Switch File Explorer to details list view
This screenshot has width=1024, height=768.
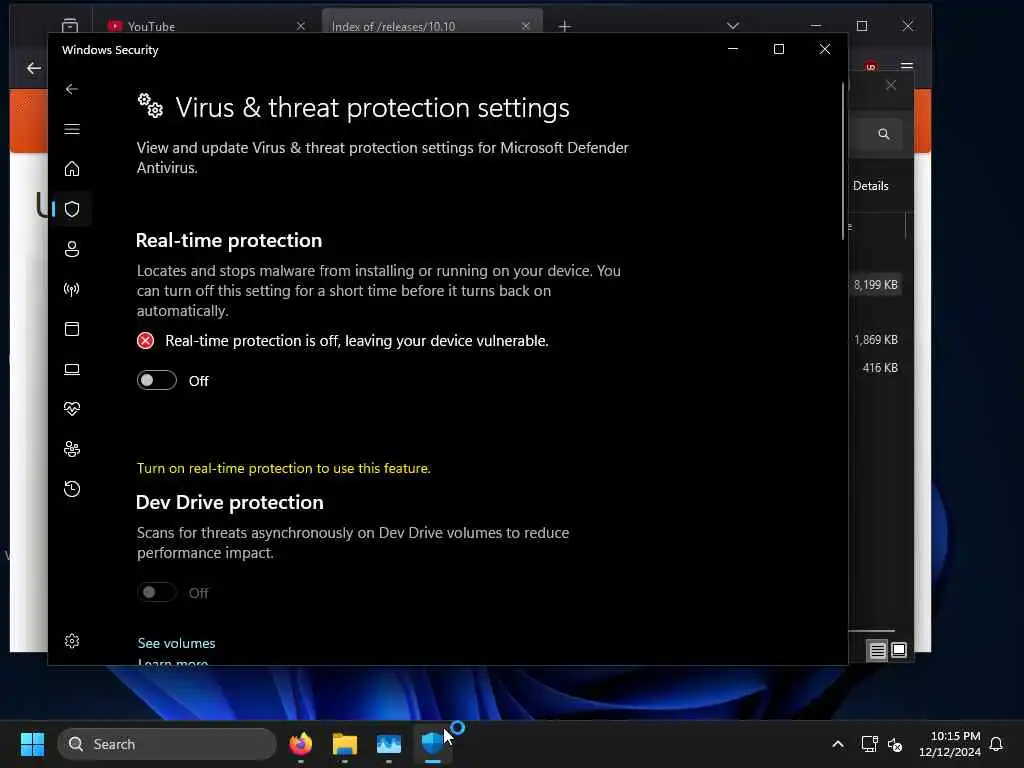tap(877, 650)
